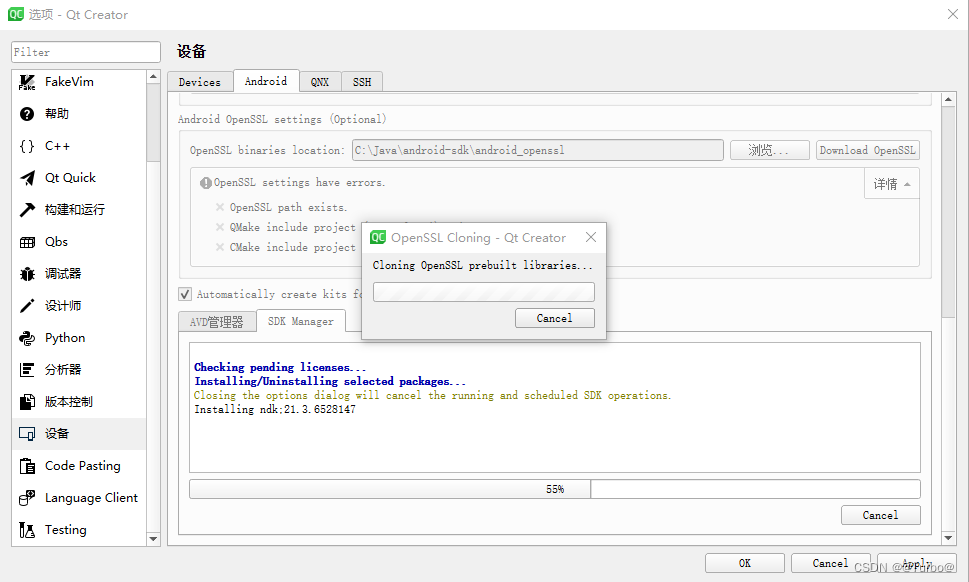Select the 帮助 help icon in sidebar
969x582 pixels.
pyautogui.click(x=27, y=114)
